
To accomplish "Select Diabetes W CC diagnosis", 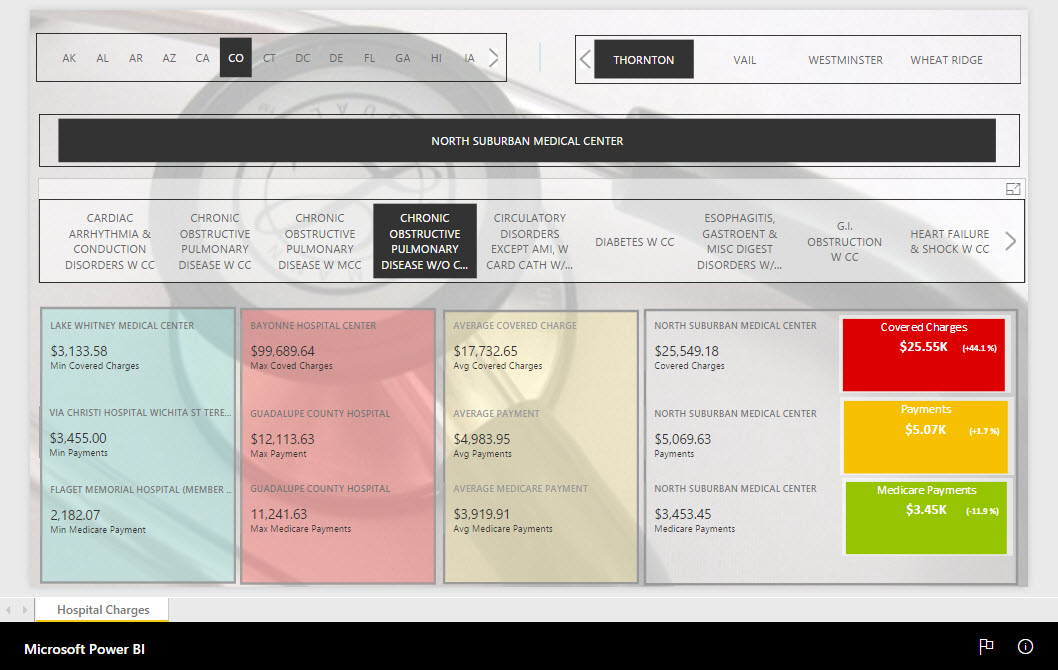I will coord(634,242).
